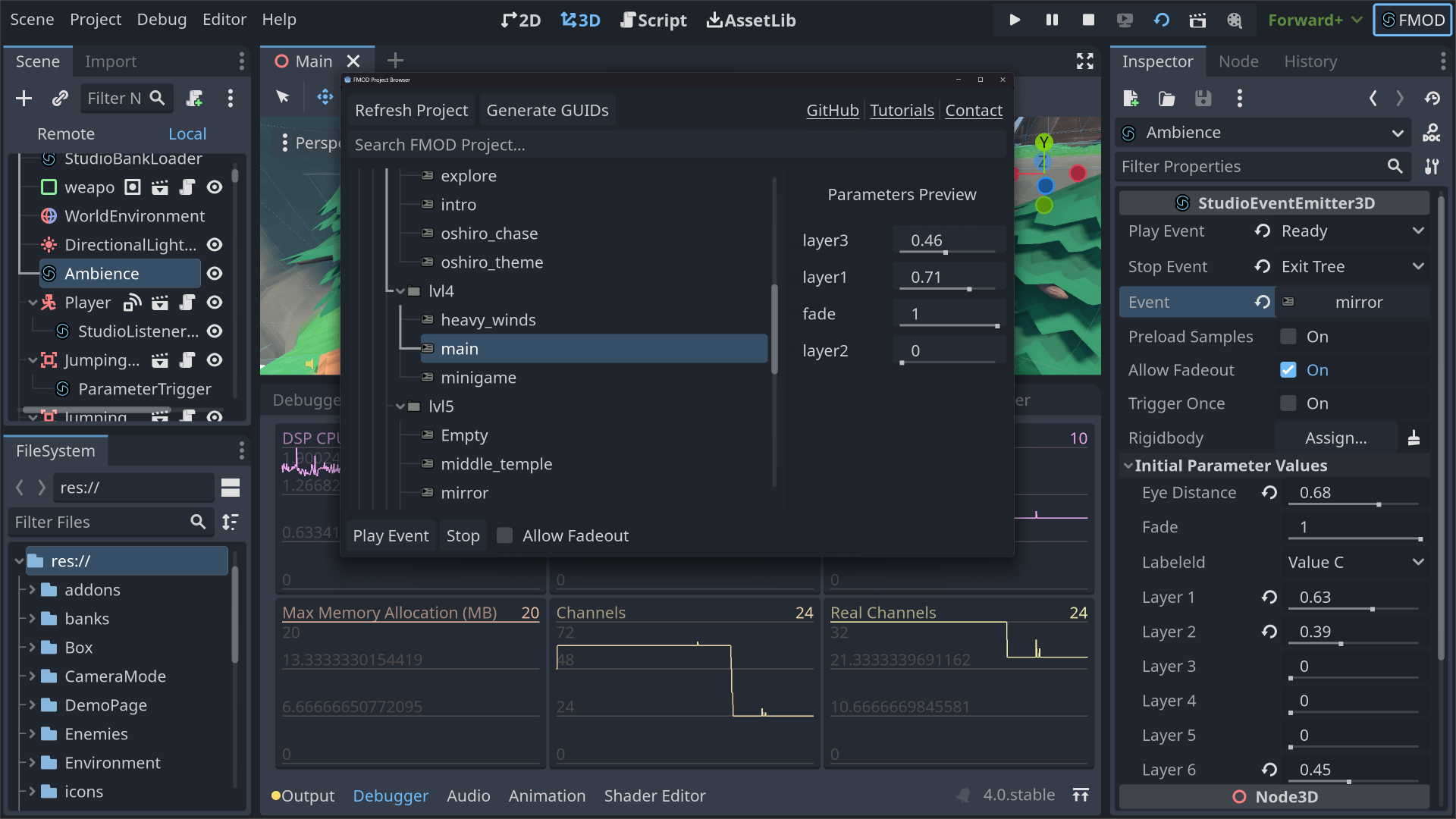
Task: Open the FMOD button in top bar
Action: click(x=1413, y=20)
